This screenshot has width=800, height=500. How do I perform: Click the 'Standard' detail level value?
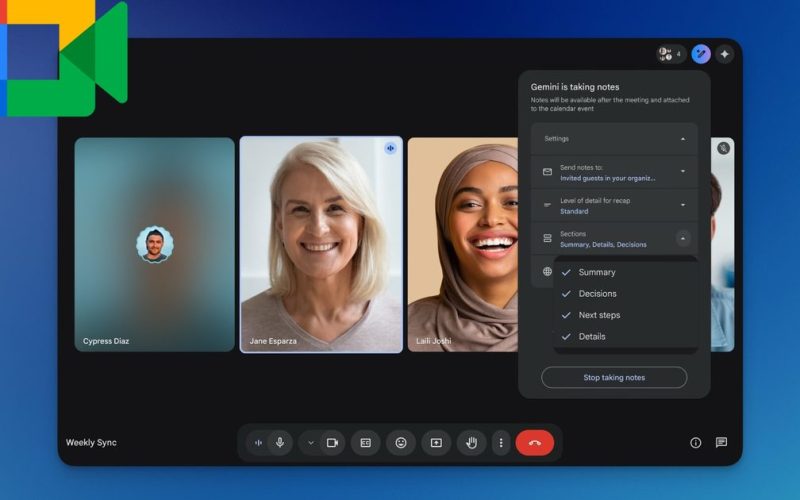[574, 211]
